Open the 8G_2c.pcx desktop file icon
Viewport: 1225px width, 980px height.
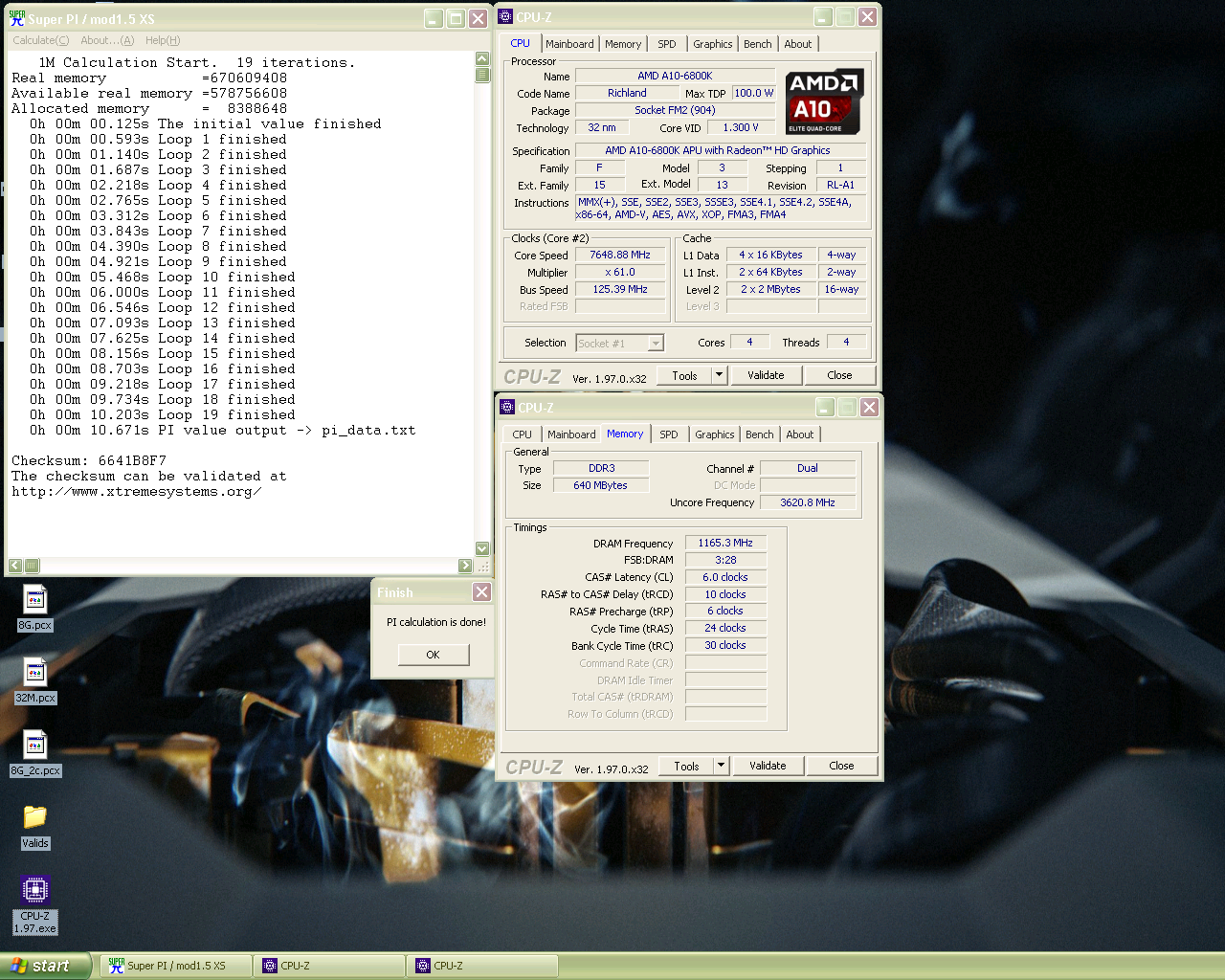click(35, 746)
